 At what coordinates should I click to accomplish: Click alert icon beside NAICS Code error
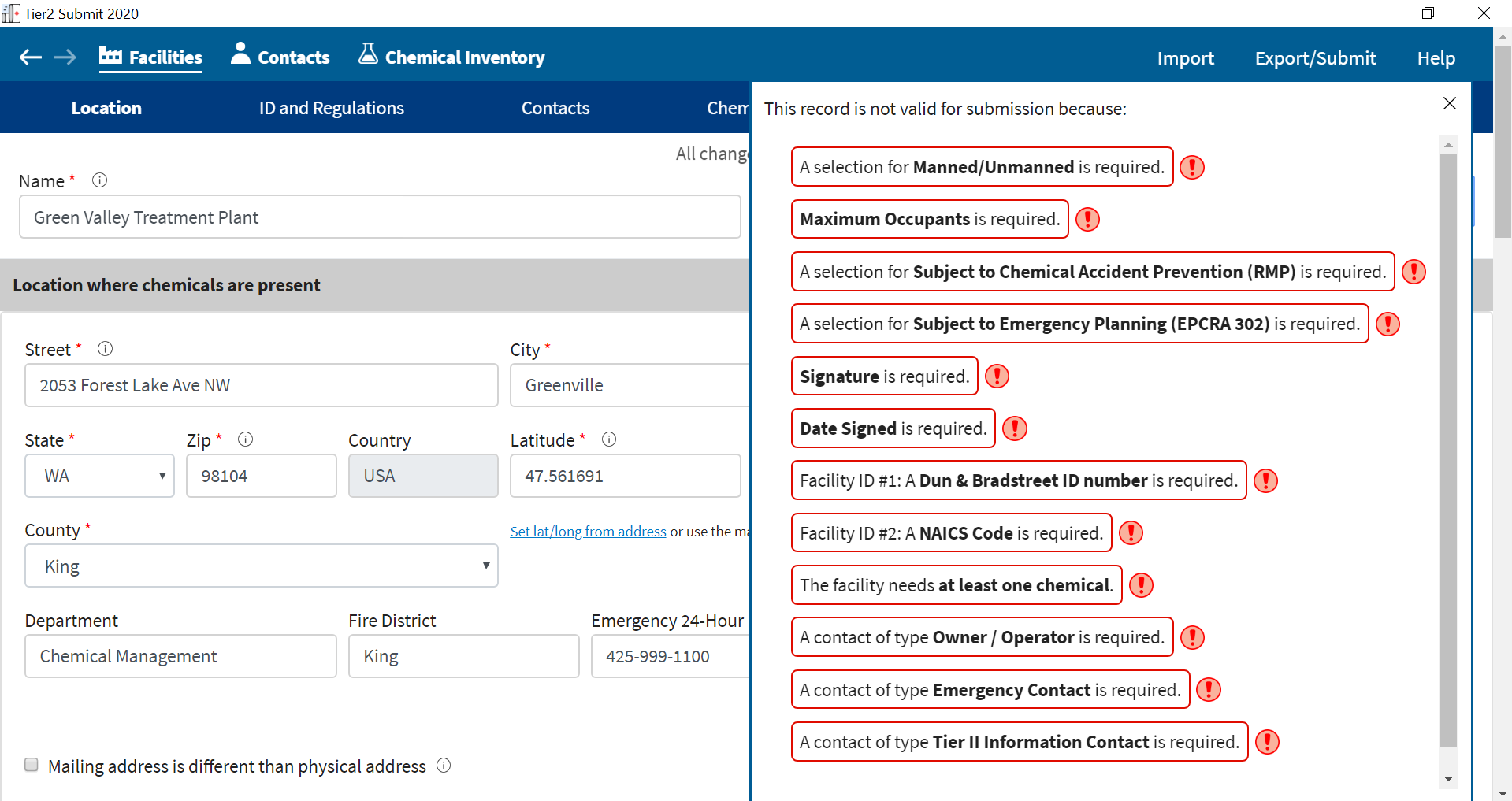(1131, 533)
